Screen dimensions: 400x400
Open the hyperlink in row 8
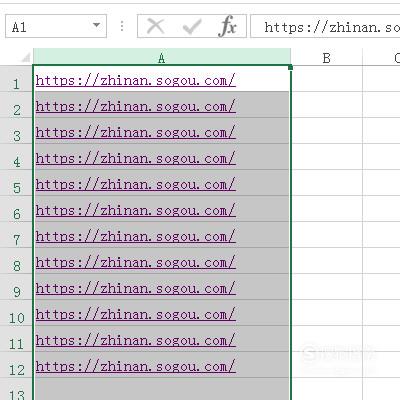point(136,262)
